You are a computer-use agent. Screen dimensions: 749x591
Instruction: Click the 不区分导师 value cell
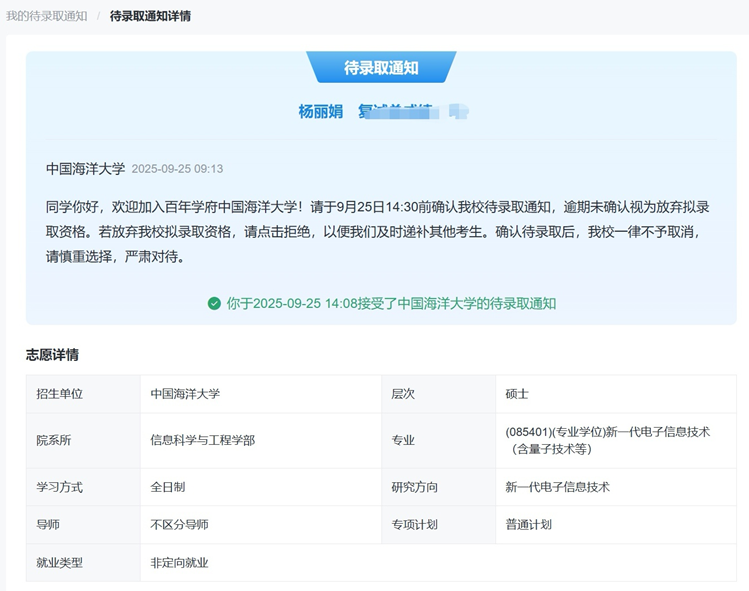(261, 525)
